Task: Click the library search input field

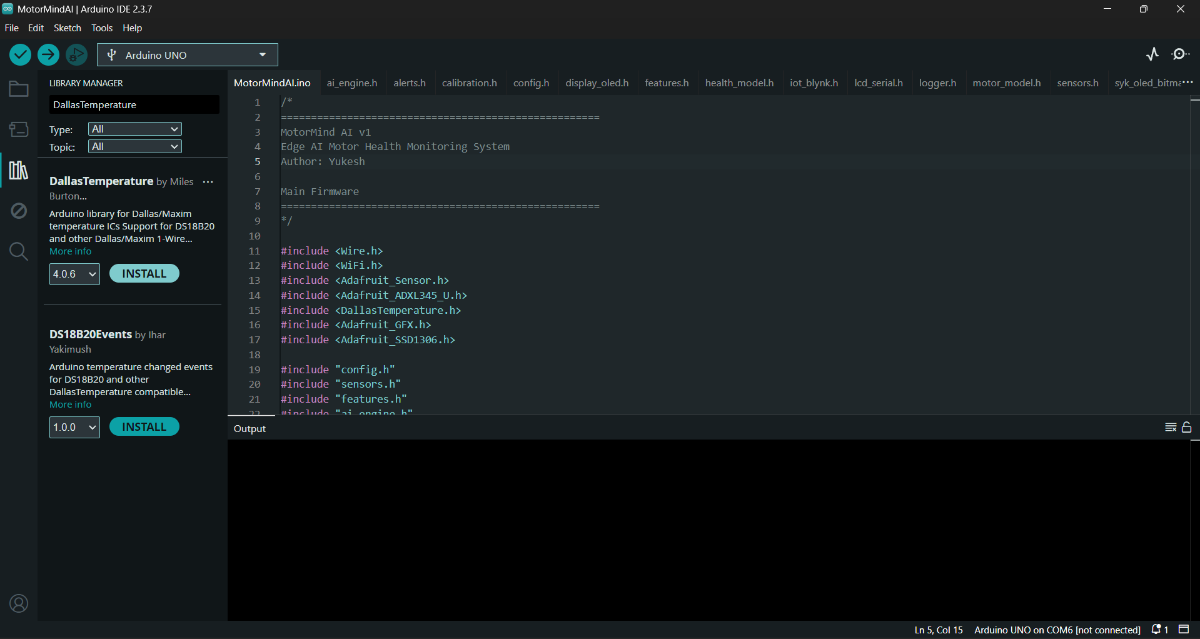Action: pos(133,104)
